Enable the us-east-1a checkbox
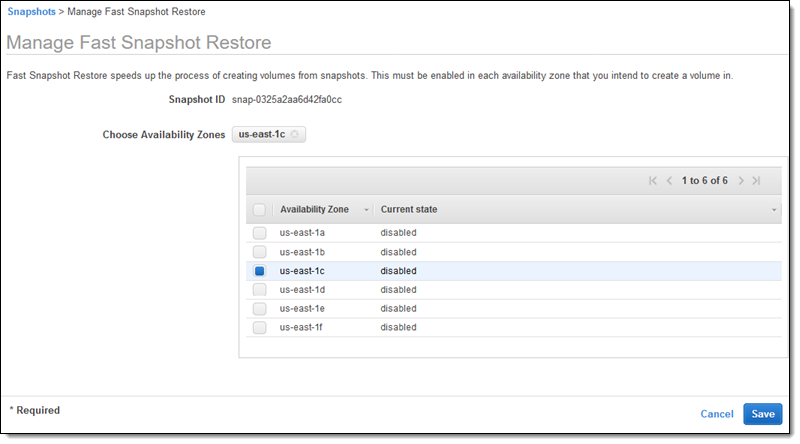 click(x=259, y=233)
